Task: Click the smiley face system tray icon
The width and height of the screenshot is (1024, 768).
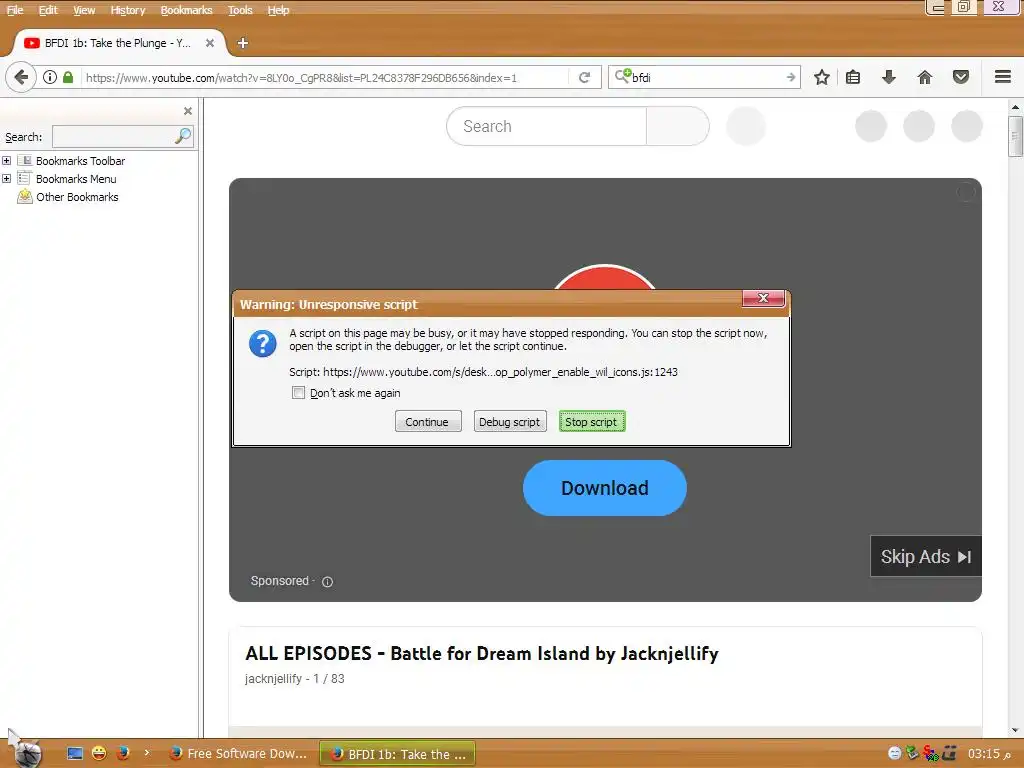Action: coord(895,753)
